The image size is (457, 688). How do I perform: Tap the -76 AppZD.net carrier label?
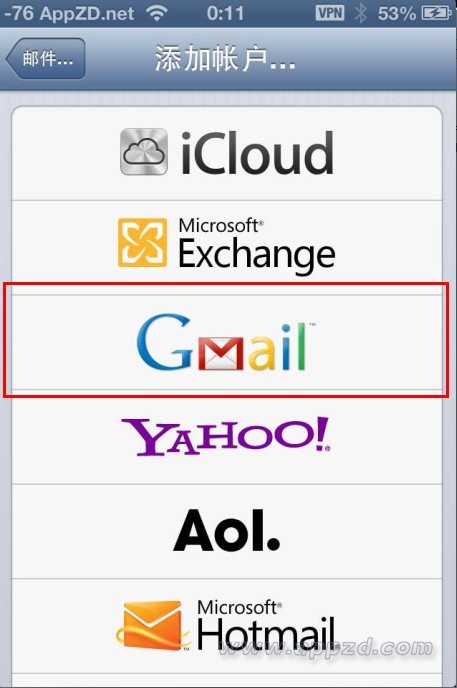pos(69,13)
